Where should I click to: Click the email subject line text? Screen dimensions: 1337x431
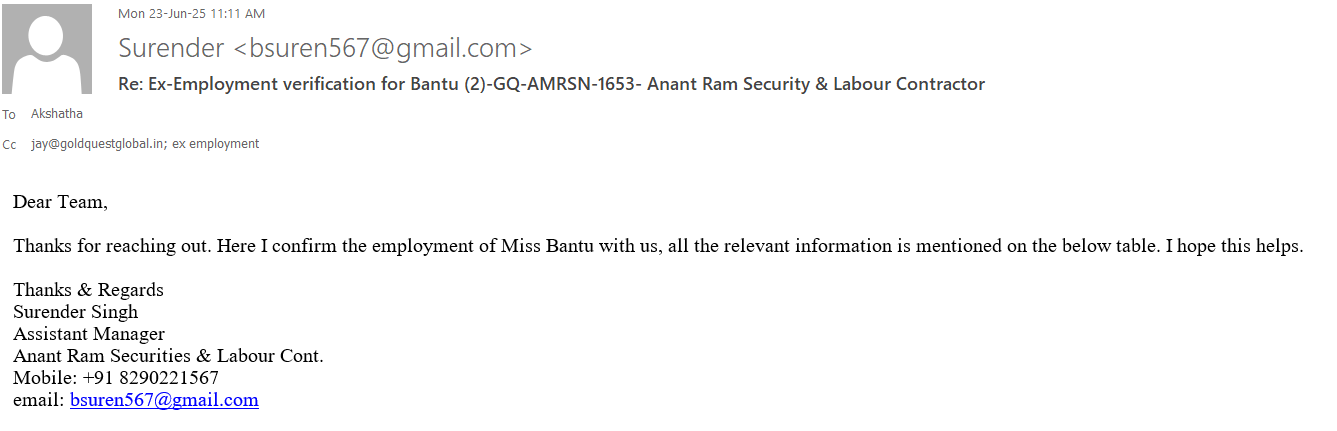552,84
